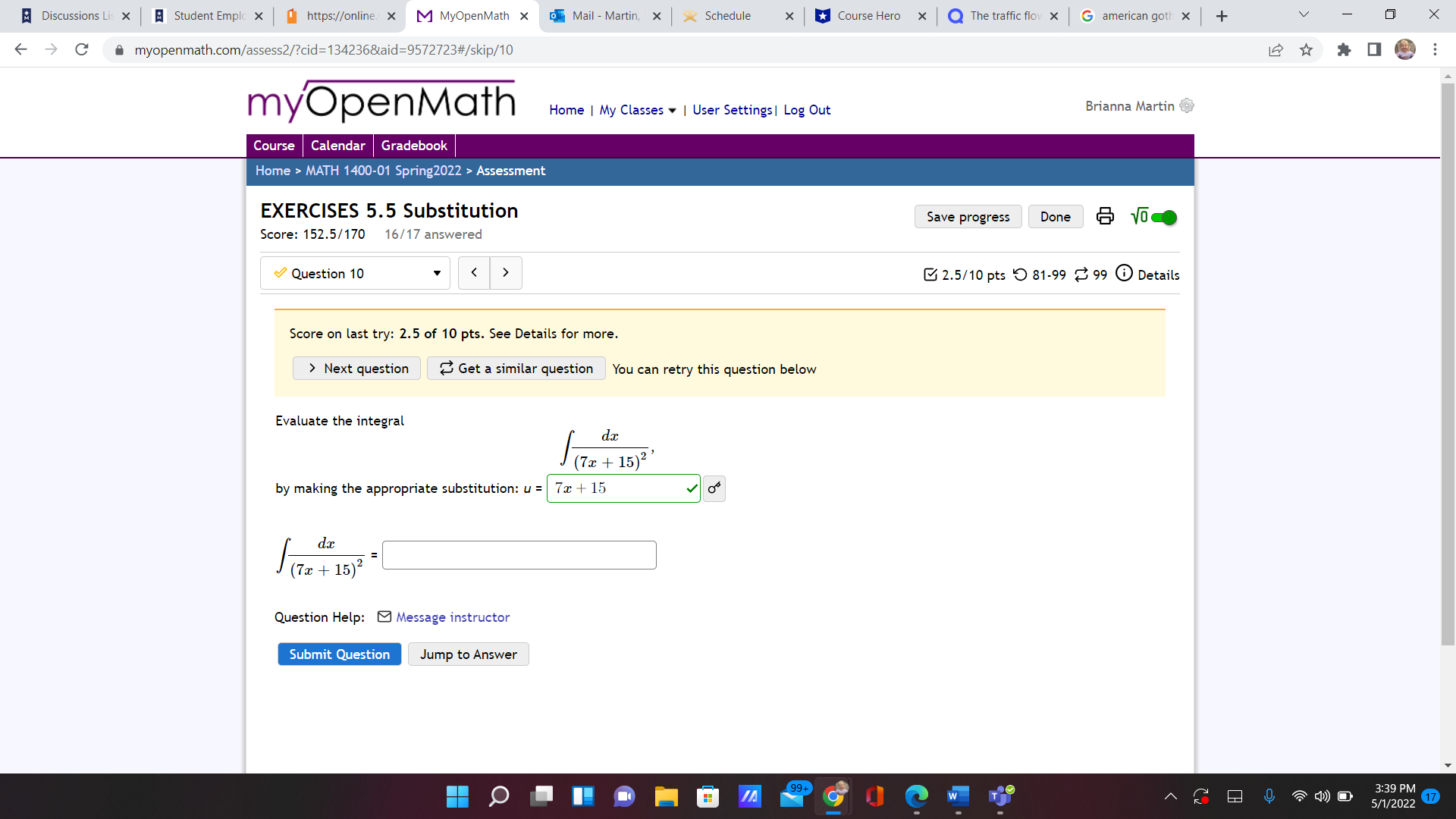
Task: Mute system volume from the taskbar
Action: [1322, 796]
